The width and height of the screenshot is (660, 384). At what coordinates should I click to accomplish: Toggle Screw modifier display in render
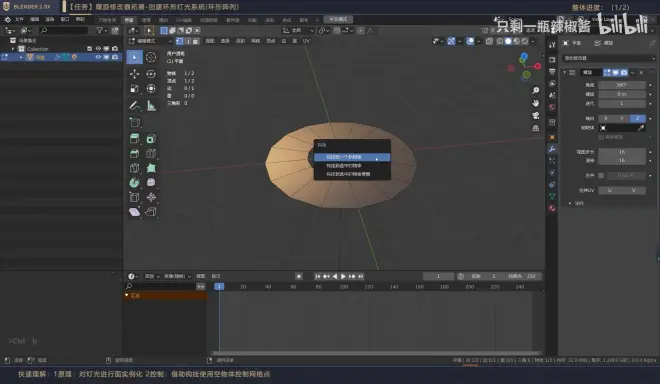[x=624, y=72]
